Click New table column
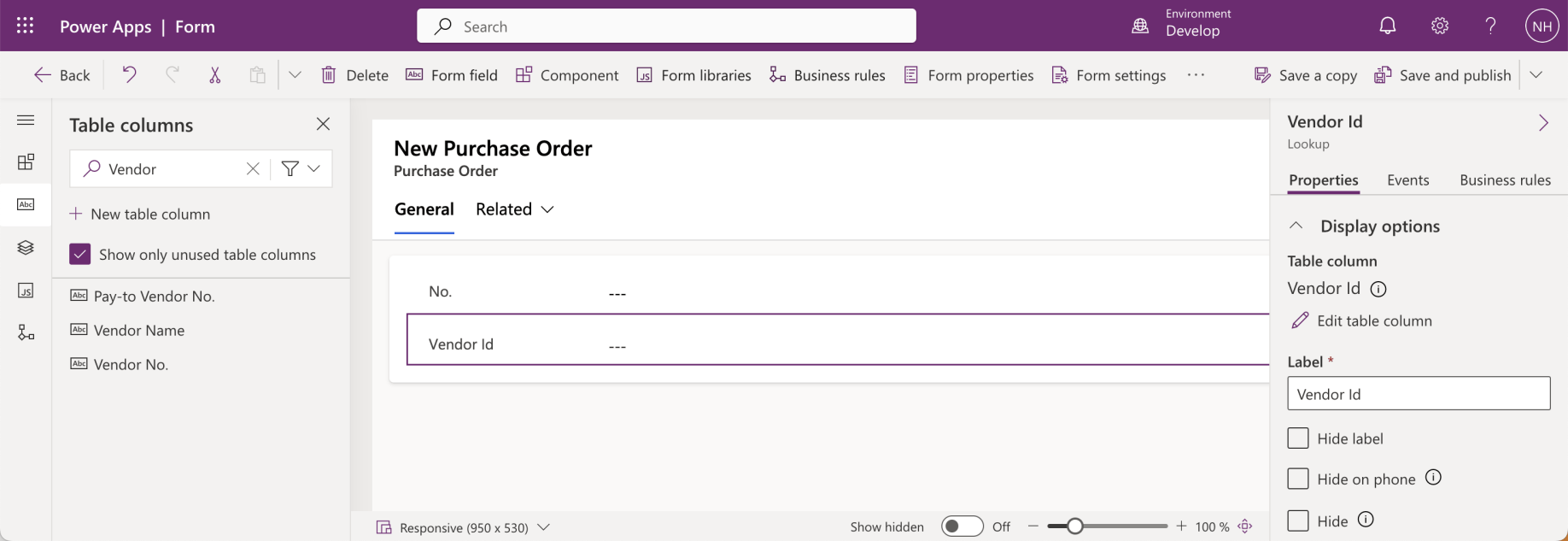The image size is (1568, 541). click(x=140, y=214)
